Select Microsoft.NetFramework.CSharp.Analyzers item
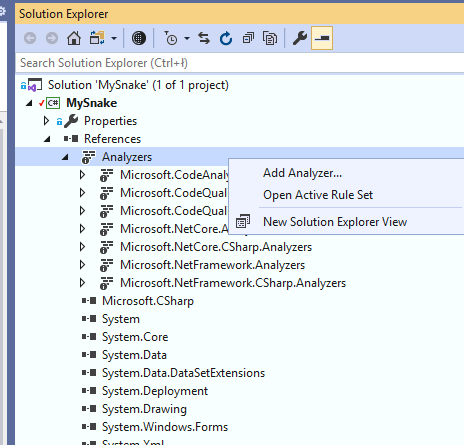 point(233,283)
